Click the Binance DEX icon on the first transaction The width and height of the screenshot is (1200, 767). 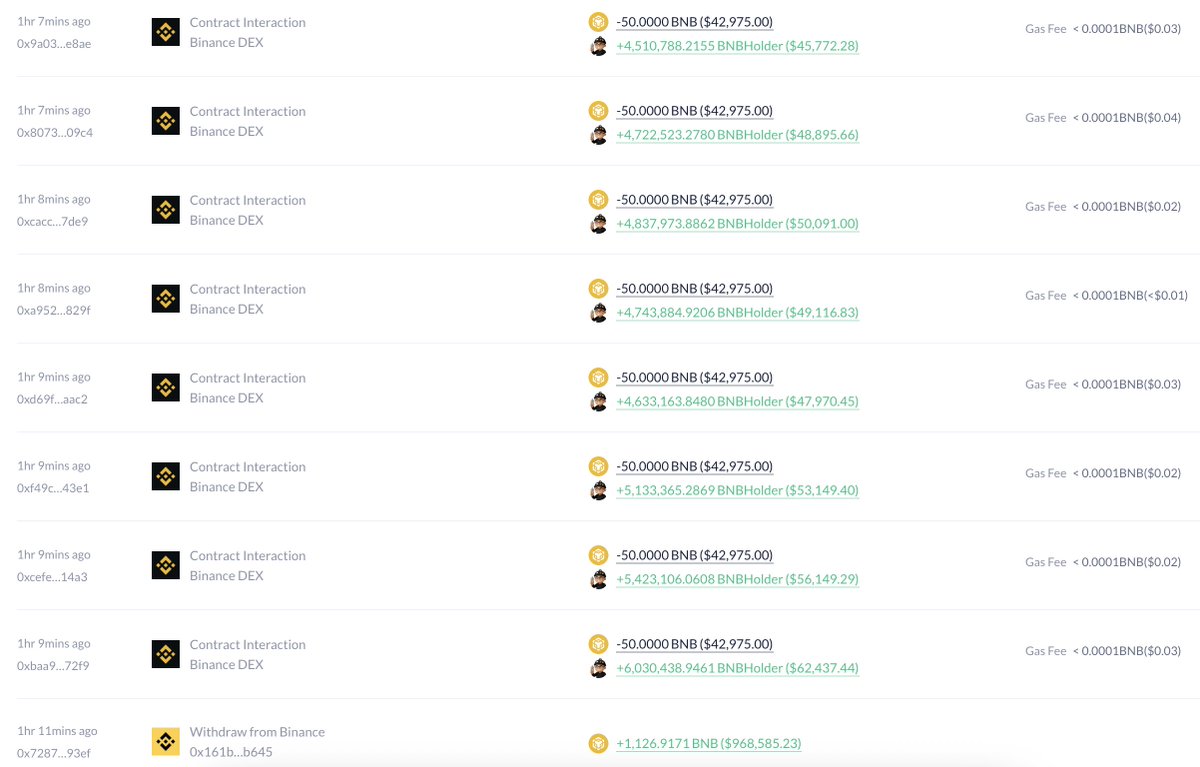point(165,31)
